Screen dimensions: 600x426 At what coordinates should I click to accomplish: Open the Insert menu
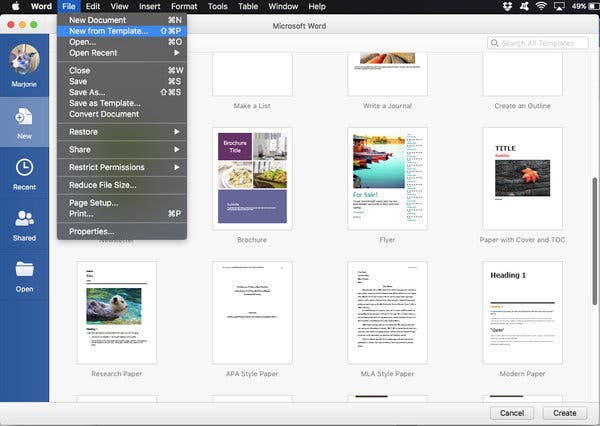(149, 6)
